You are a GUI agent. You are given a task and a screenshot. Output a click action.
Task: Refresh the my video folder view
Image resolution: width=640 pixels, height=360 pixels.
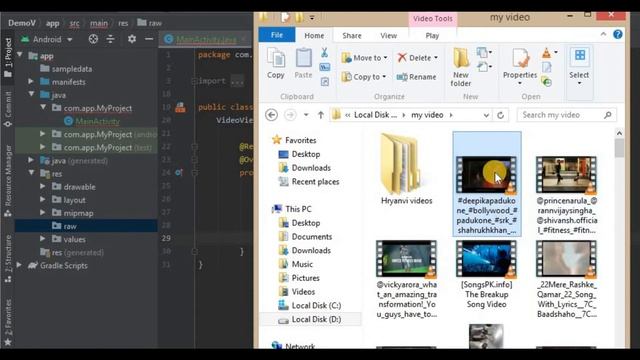[x=500, y=115]
